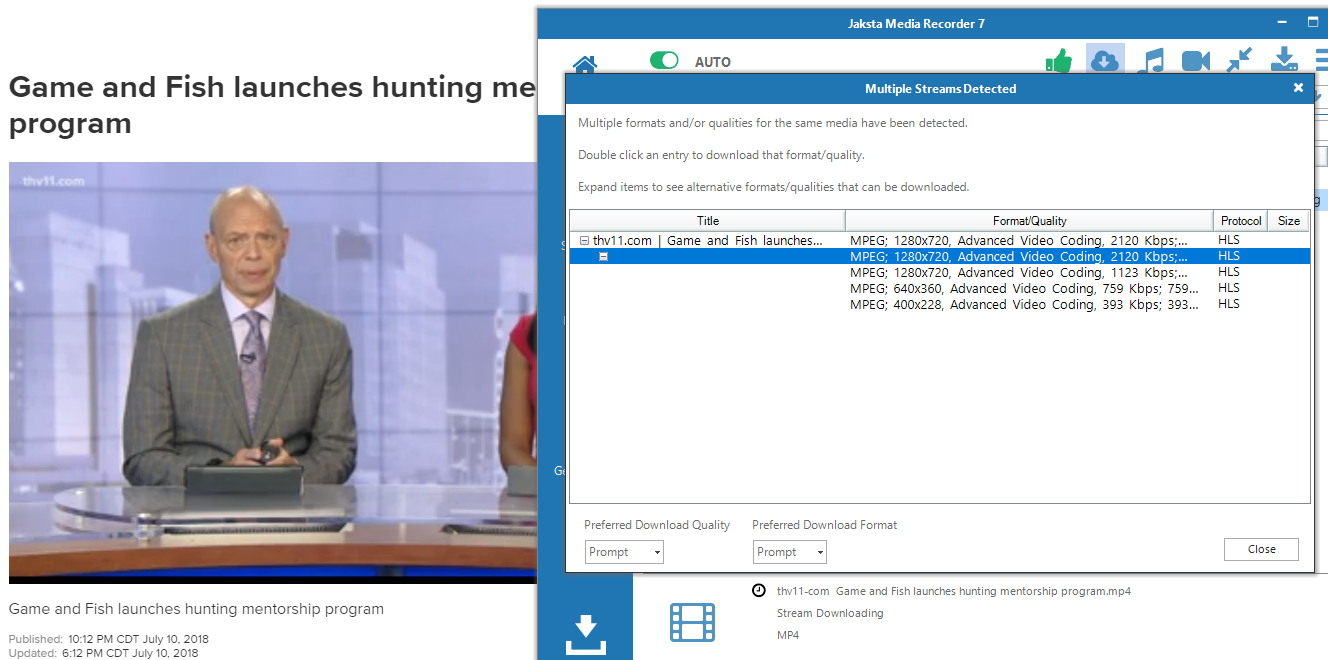This screenshot has height=660, width=1328.
Task: Open the Preferred Download Format dropdown
Action: pyautogui.click(x=790, y=552)
